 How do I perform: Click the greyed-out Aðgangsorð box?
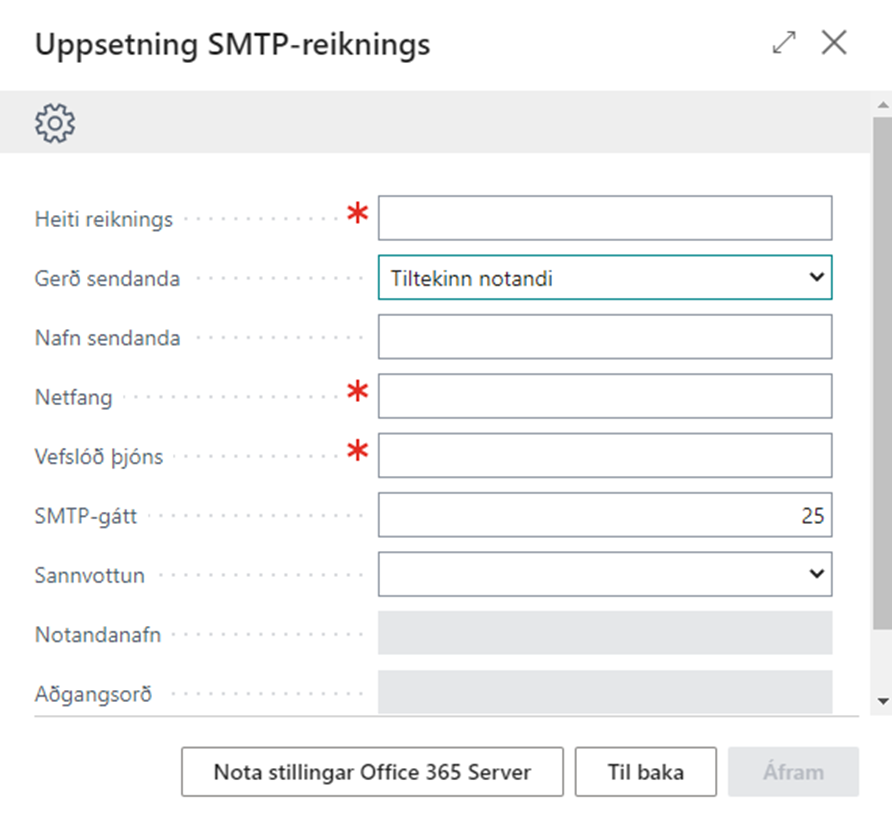tap(604, 692)
